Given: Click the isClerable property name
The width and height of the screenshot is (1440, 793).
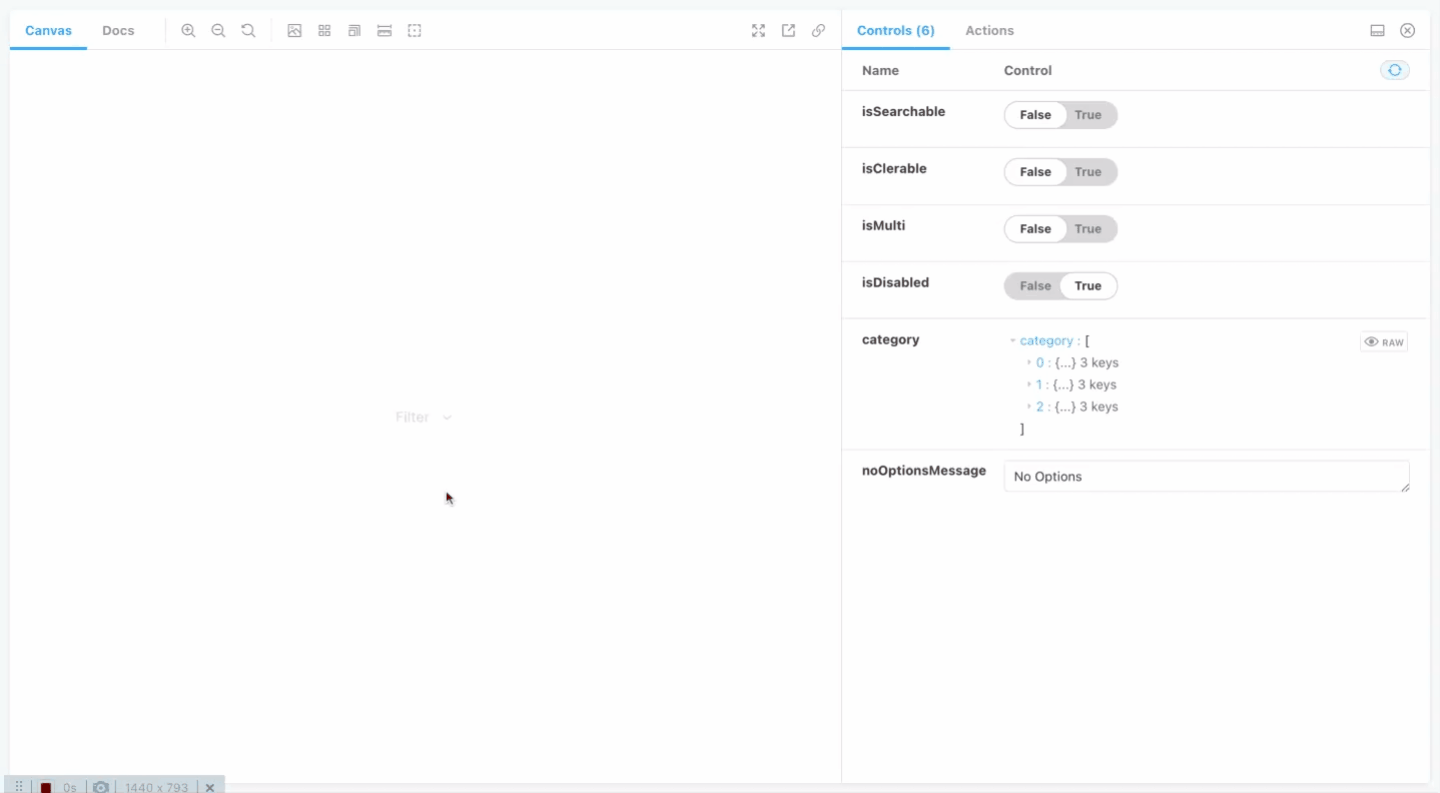Looking at the screenshot, I should coord(894,169).
